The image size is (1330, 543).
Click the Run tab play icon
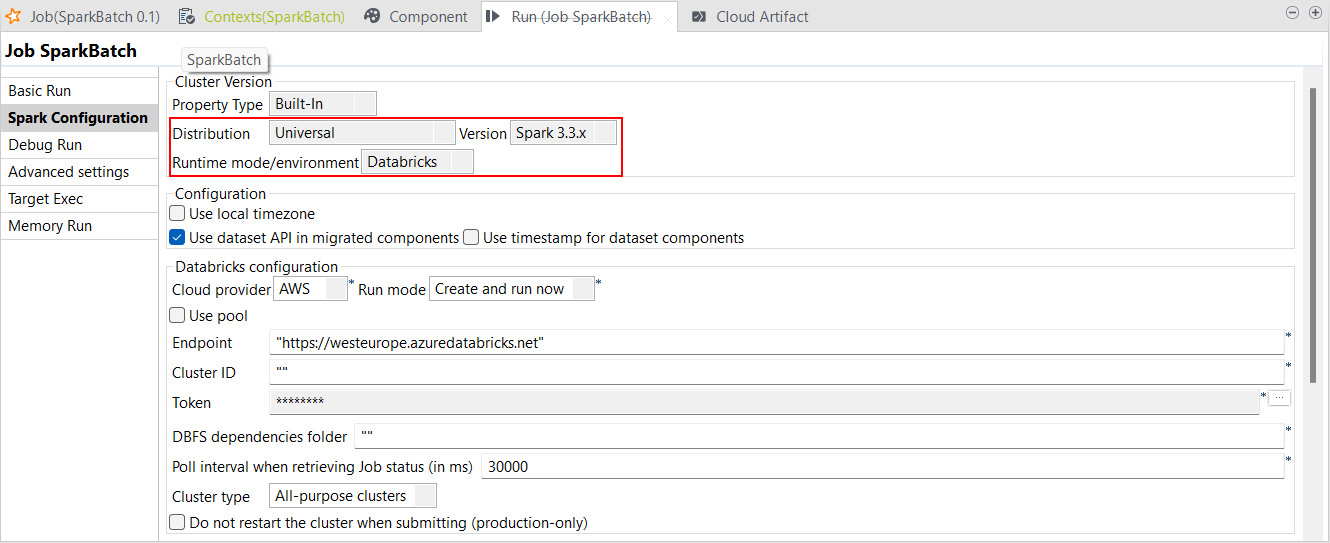point(494,17)
